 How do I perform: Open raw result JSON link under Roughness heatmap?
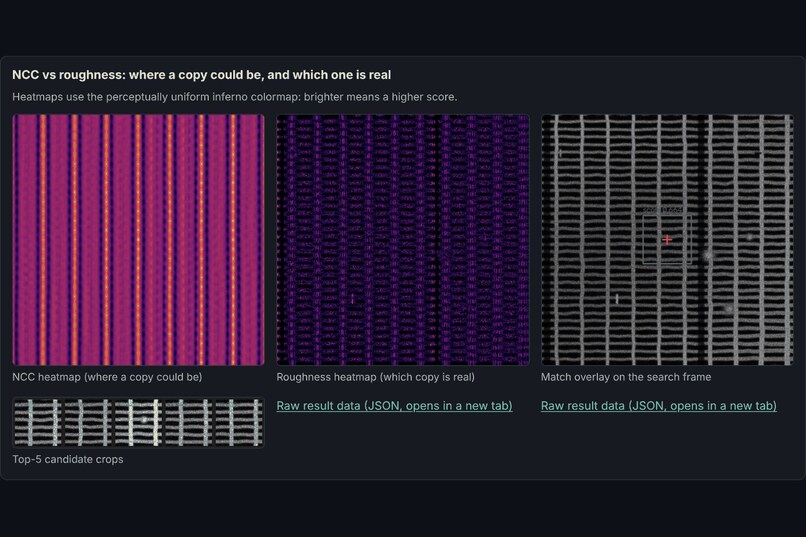pyautogui.click(x=394, y=406)
